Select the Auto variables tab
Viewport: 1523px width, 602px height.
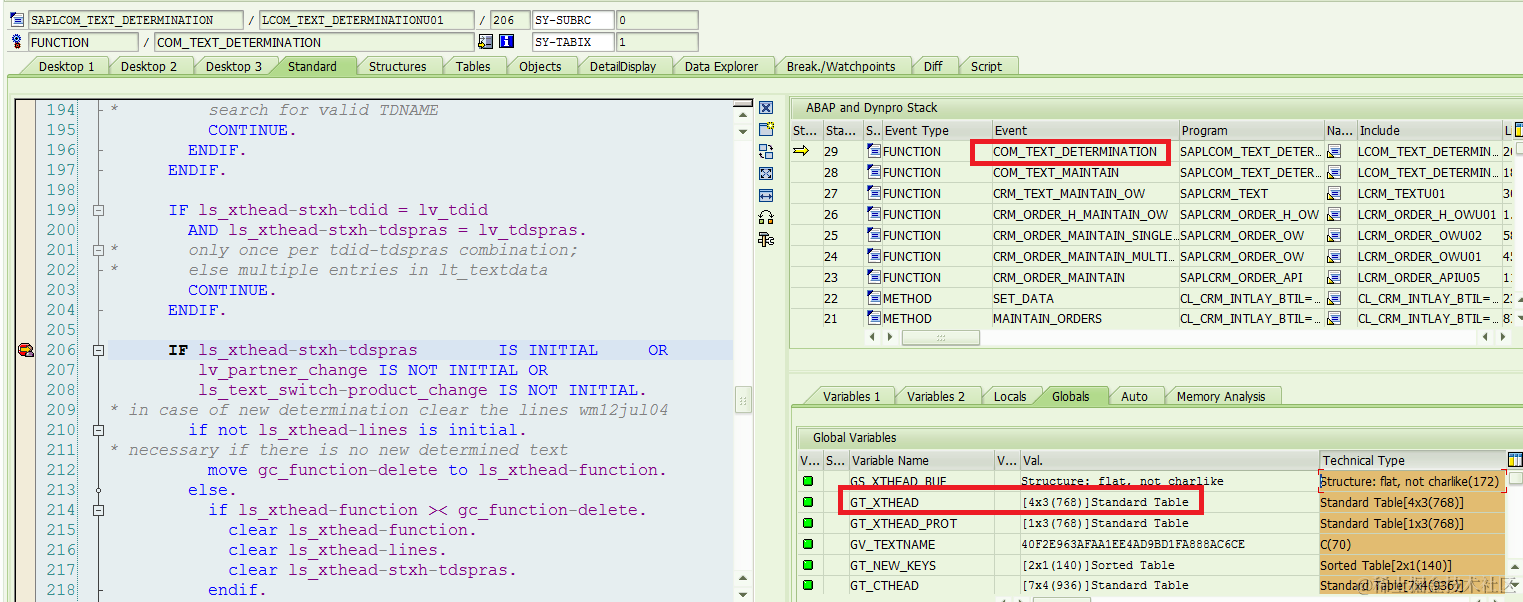(1134, 396)
